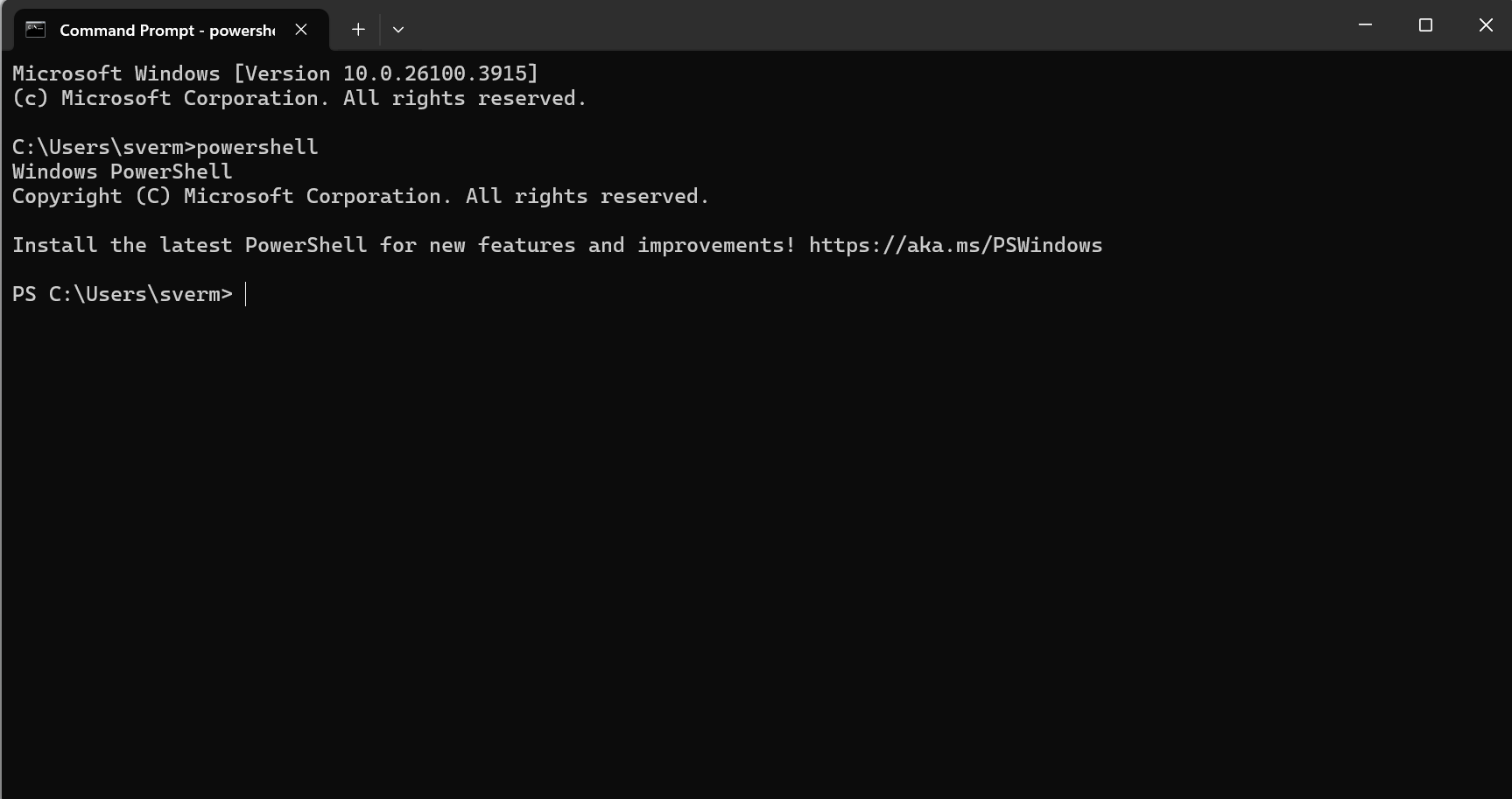Image resolution: width=1512 pixels, height=799 pixels.
Task: Click the typed "powershell" command text
Action: [257, 147]
